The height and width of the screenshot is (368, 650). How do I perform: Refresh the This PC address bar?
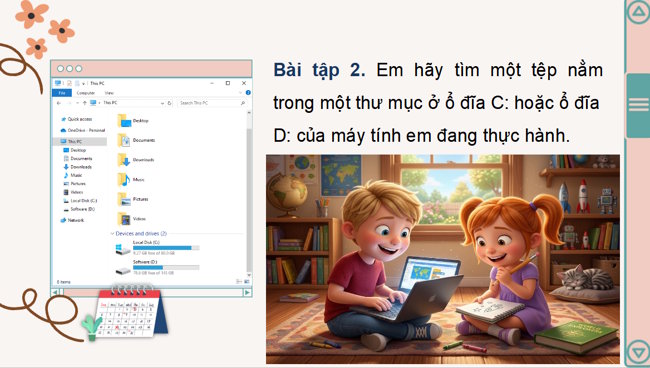click(x=170, y=103)
